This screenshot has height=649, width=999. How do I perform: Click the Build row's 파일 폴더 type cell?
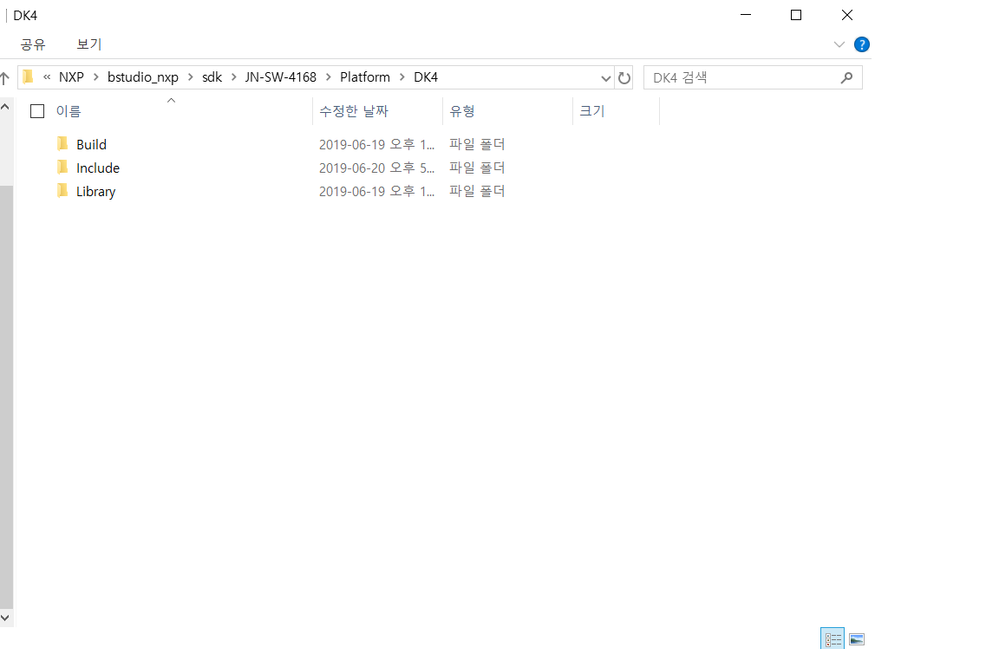pyautogui.click(x=477, y=145)
